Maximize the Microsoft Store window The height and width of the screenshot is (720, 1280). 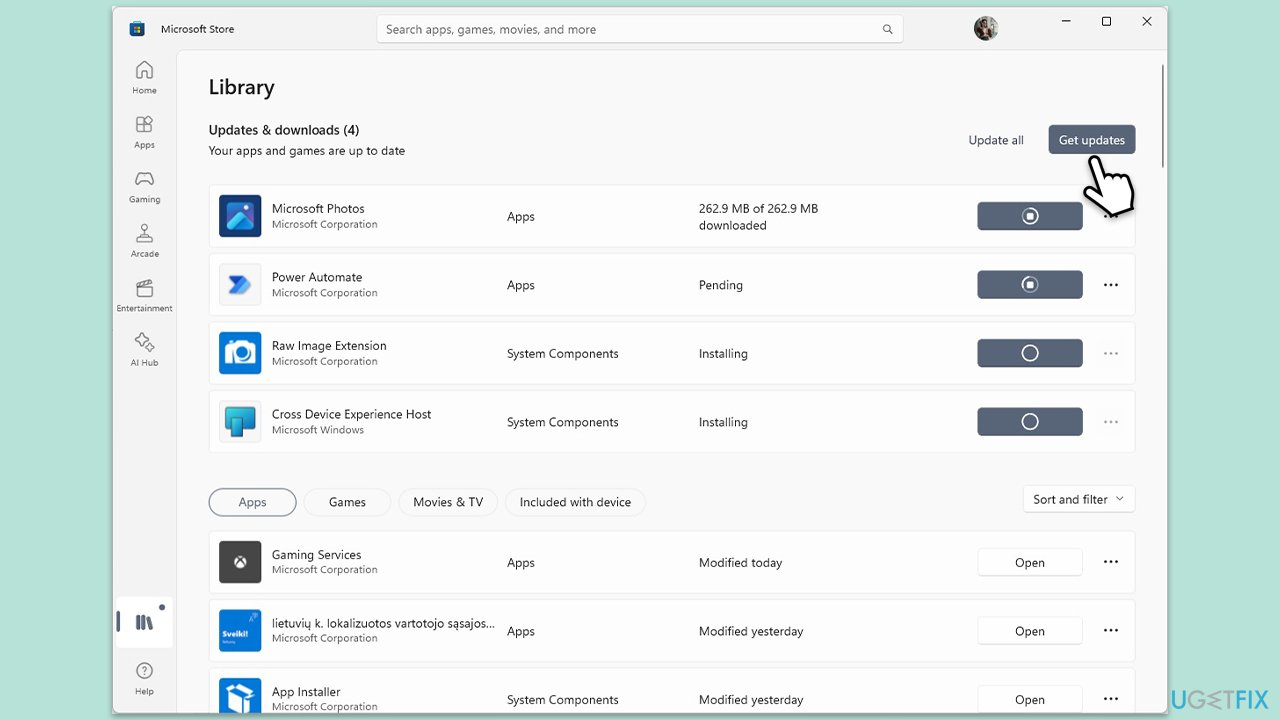pyautogui.click(x=1106, y=22)
